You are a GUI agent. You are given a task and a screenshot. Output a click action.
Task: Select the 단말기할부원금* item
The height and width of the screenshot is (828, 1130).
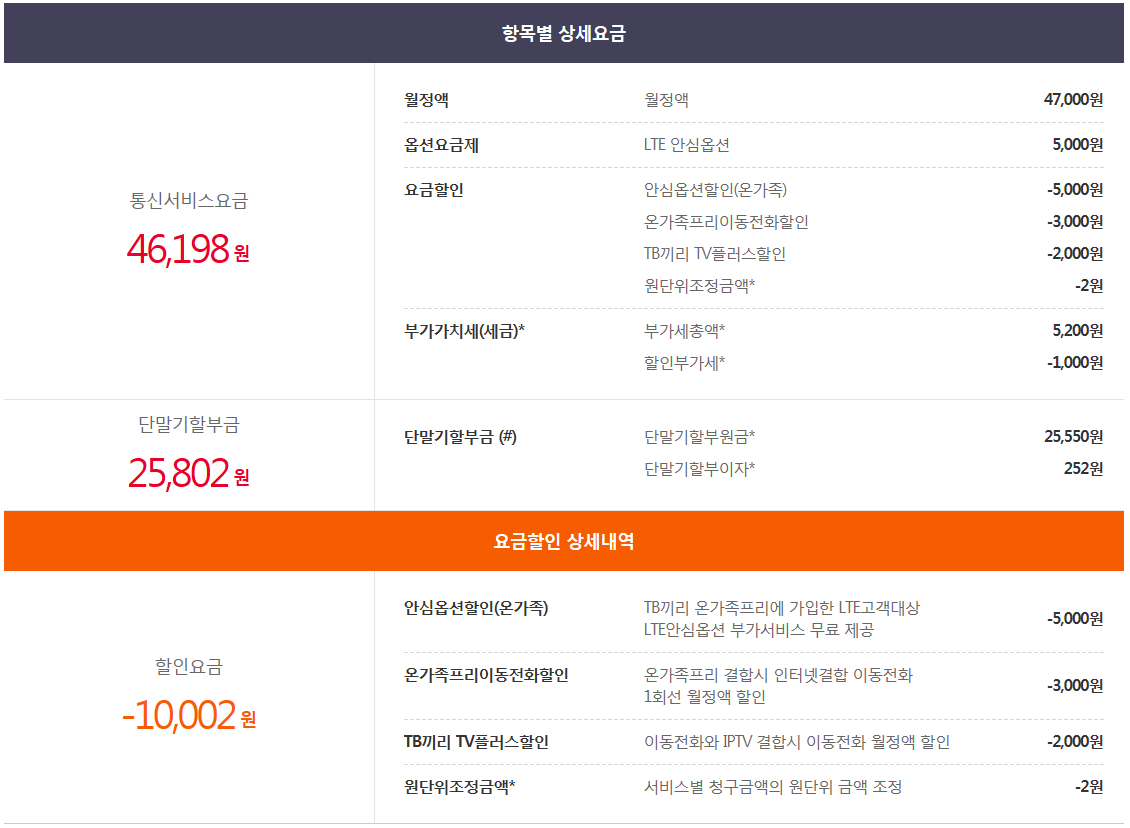tap(699, 437)
